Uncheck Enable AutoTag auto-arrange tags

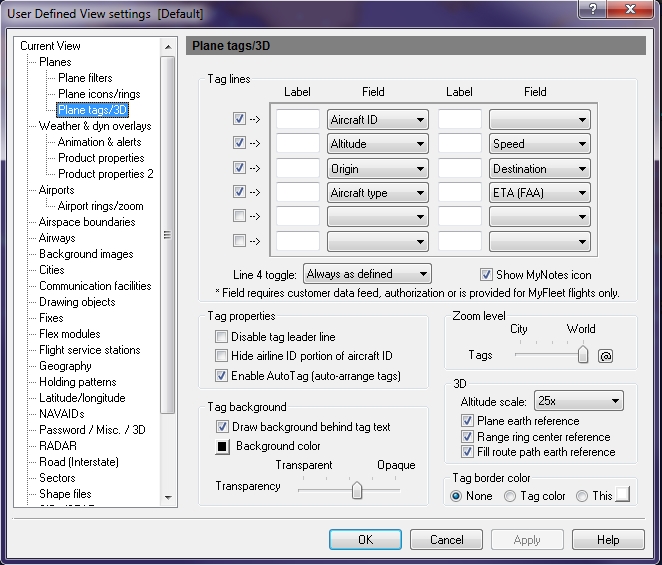click(x=222, y=376)
